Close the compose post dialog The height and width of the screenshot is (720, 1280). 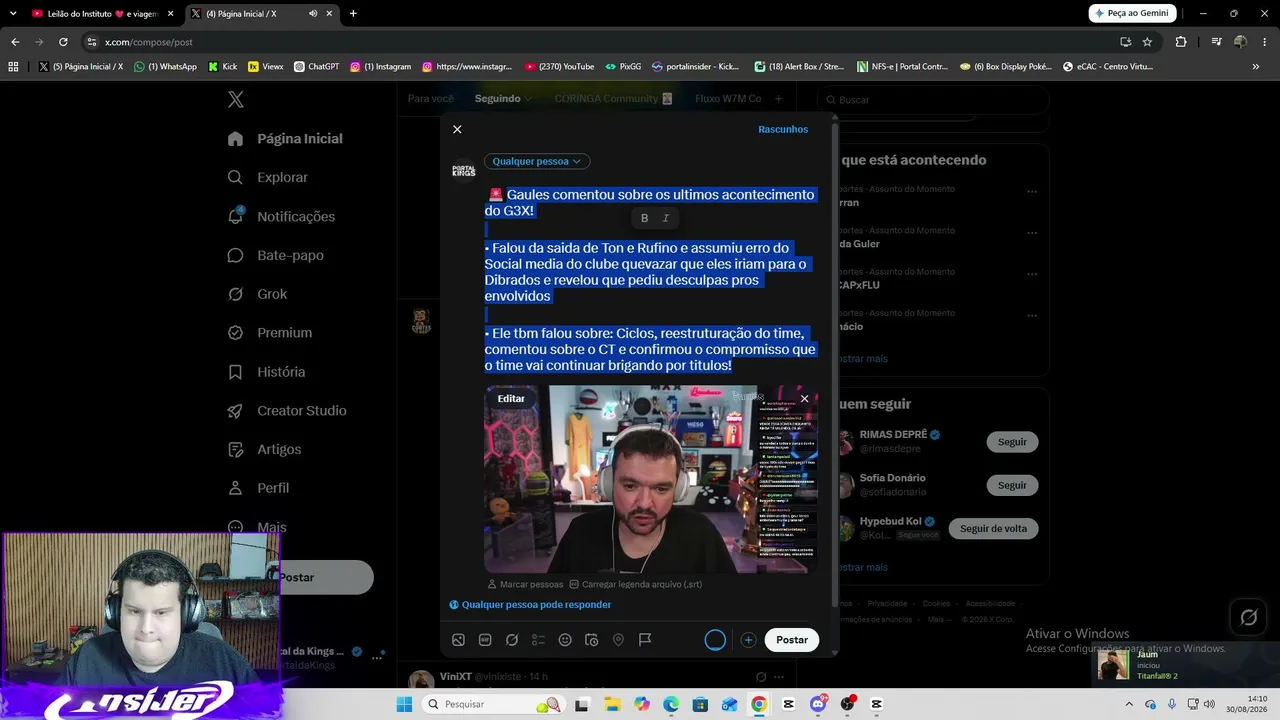457,129
